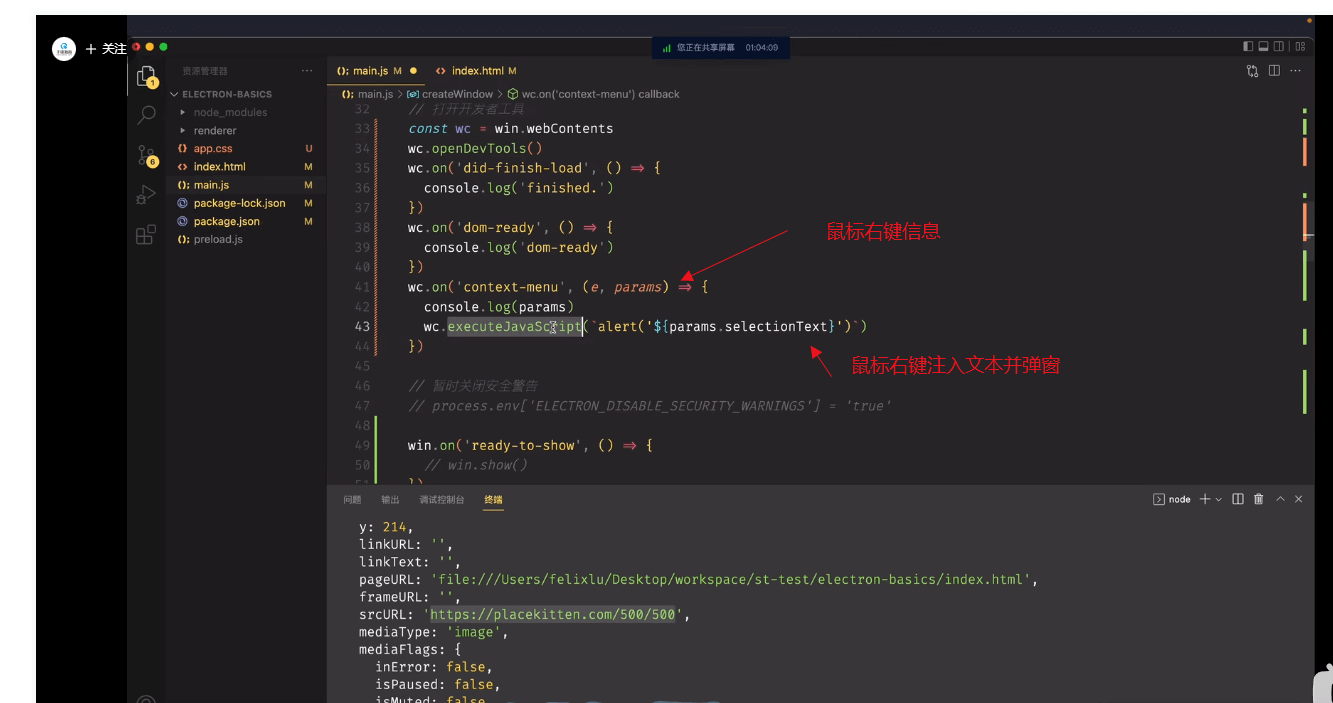Image resolution: width=1333 pixels, height=703 pixels.
Task: Open the Run and Debug view
Action: point(146,195)
